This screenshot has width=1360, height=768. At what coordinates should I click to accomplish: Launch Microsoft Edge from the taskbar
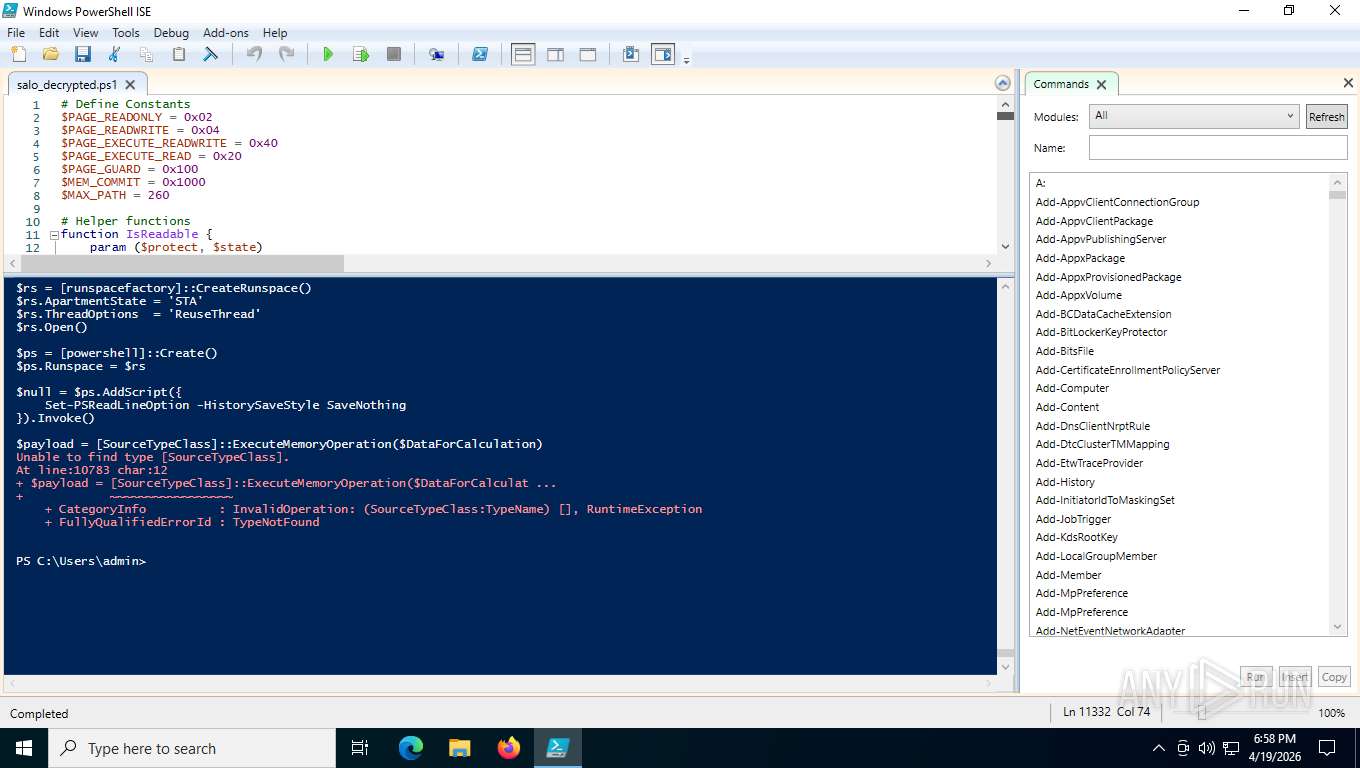coord(411,748)
